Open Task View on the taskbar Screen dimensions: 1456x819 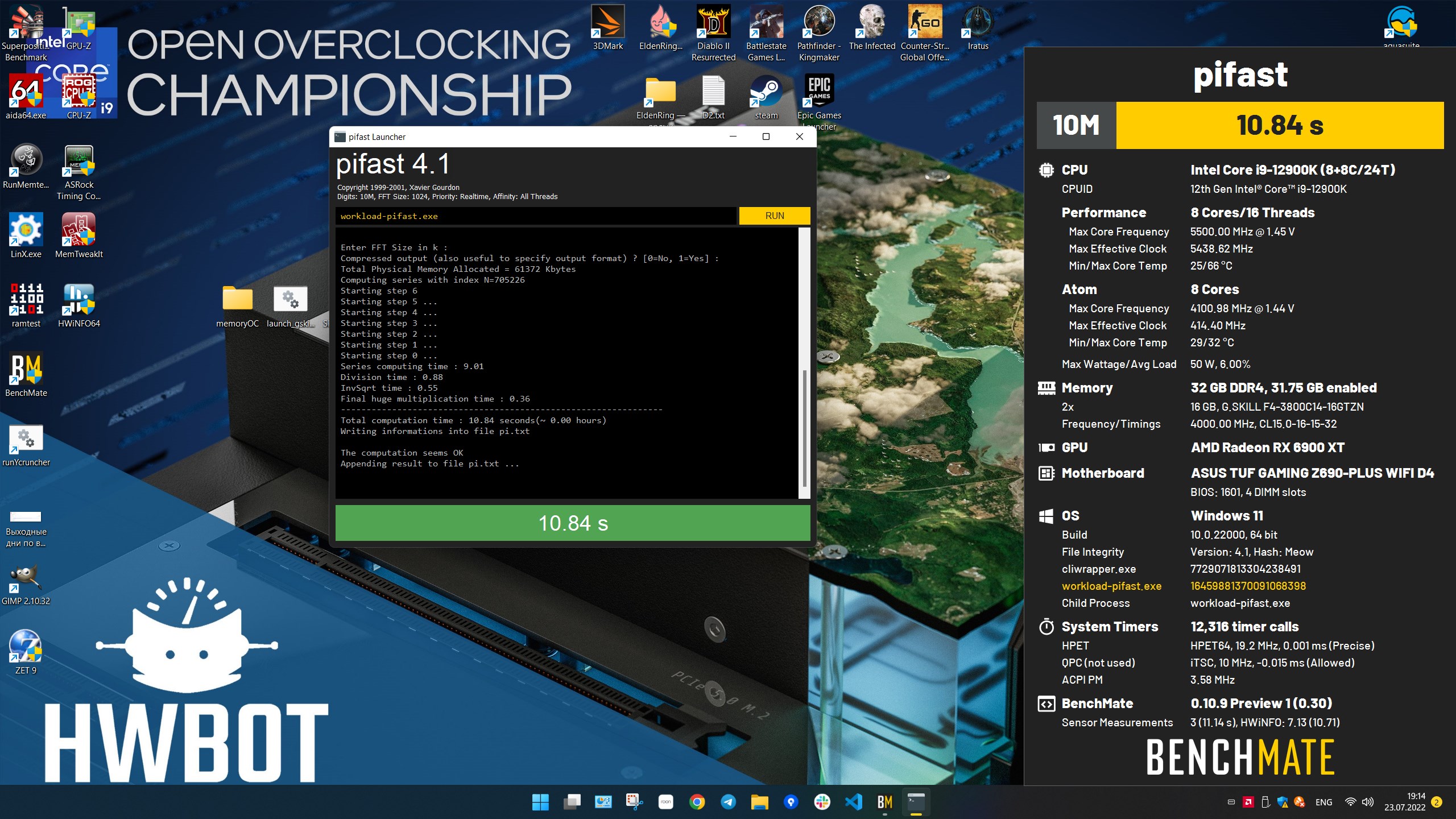(x=572, y=802)
